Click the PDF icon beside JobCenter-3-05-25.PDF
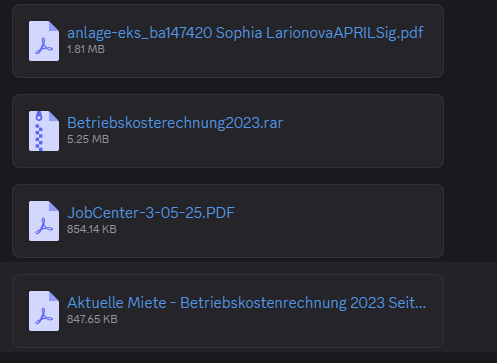 [x=44, y=221]
